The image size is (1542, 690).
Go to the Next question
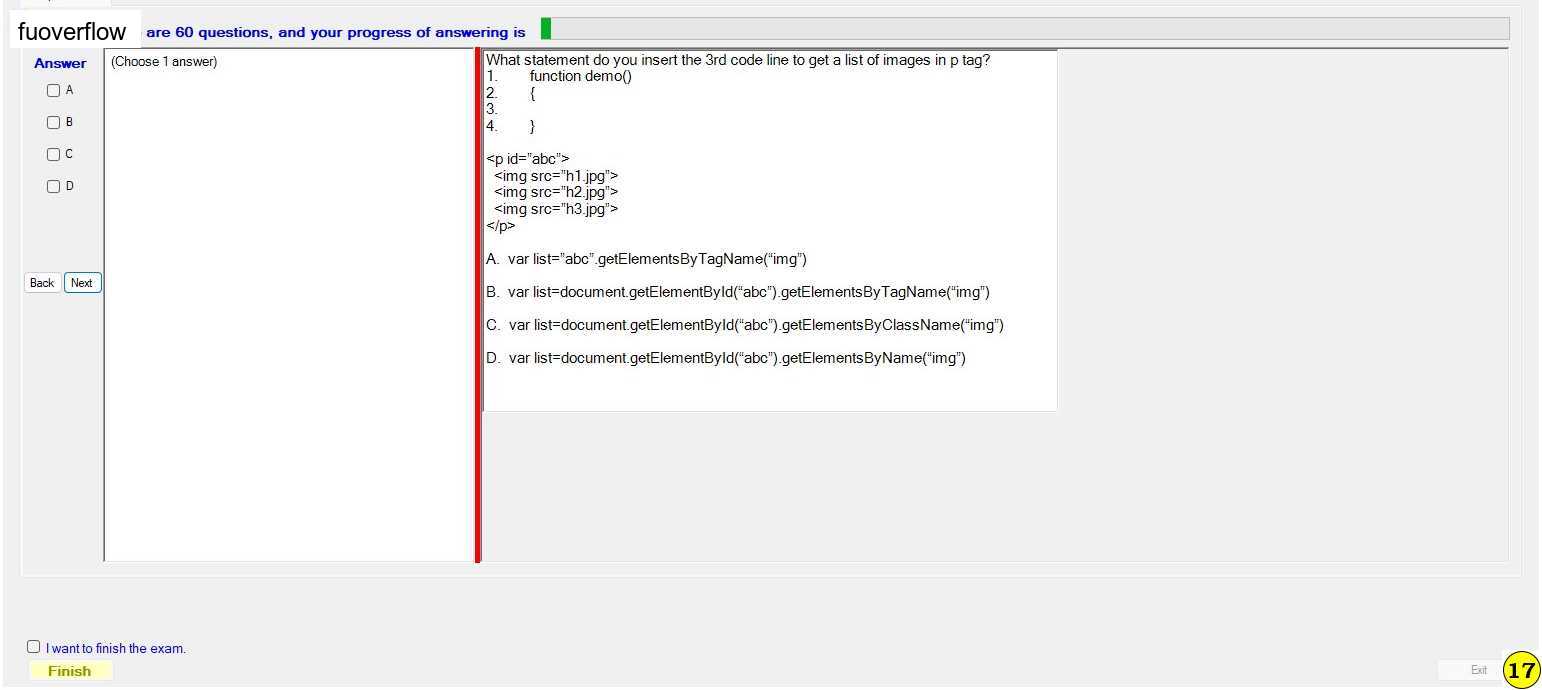82,283
